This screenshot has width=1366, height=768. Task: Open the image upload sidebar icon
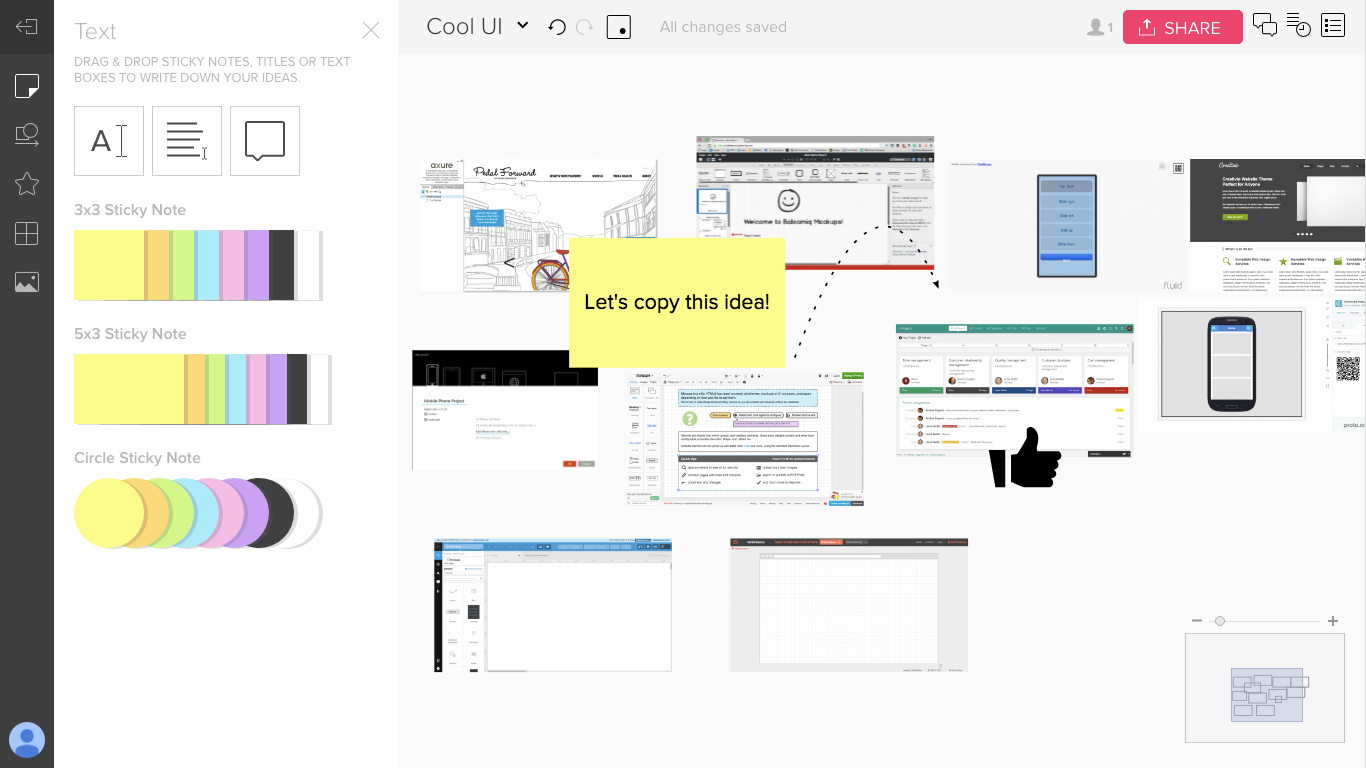coord(27,282)
